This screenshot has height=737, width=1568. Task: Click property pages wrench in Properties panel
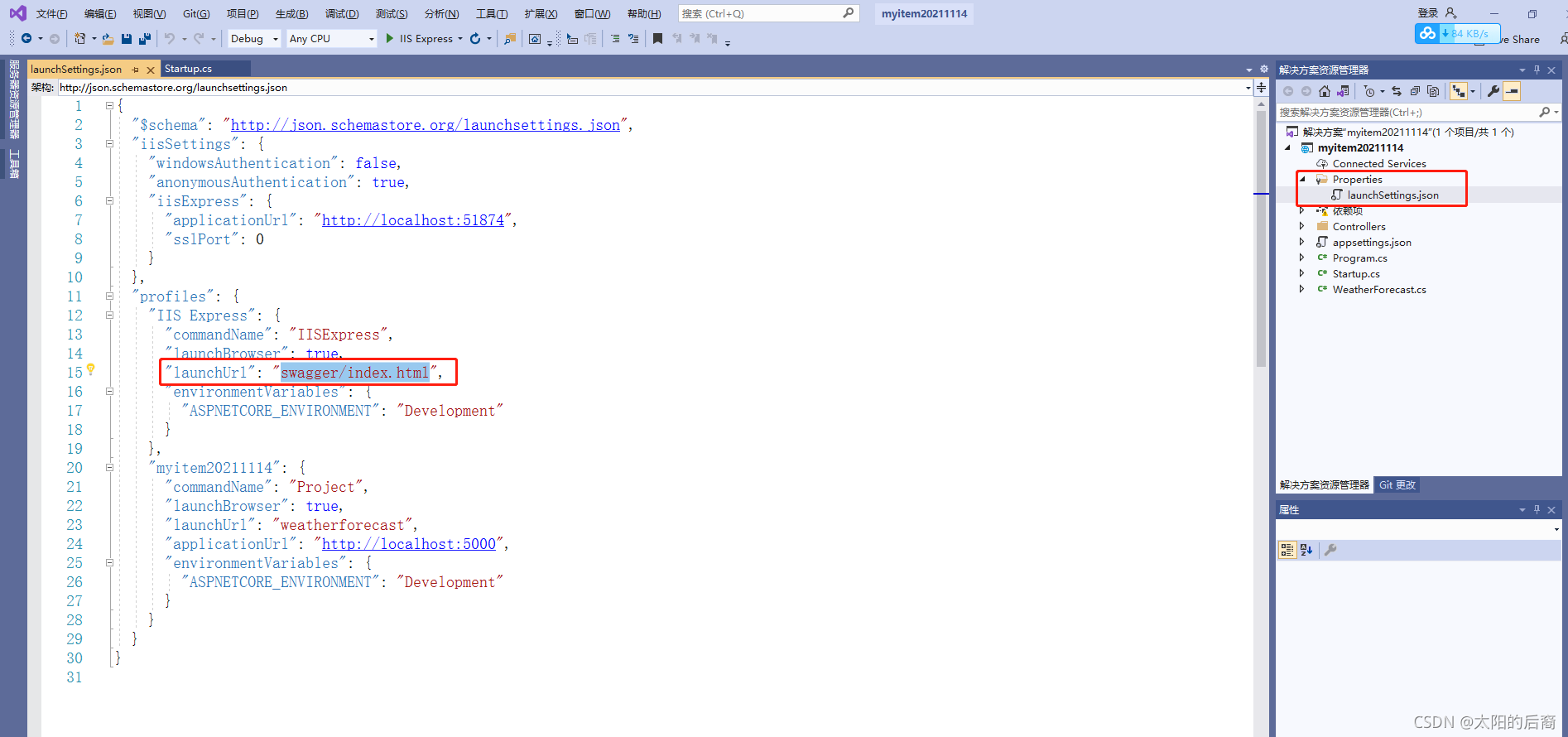click(1330, 550)
